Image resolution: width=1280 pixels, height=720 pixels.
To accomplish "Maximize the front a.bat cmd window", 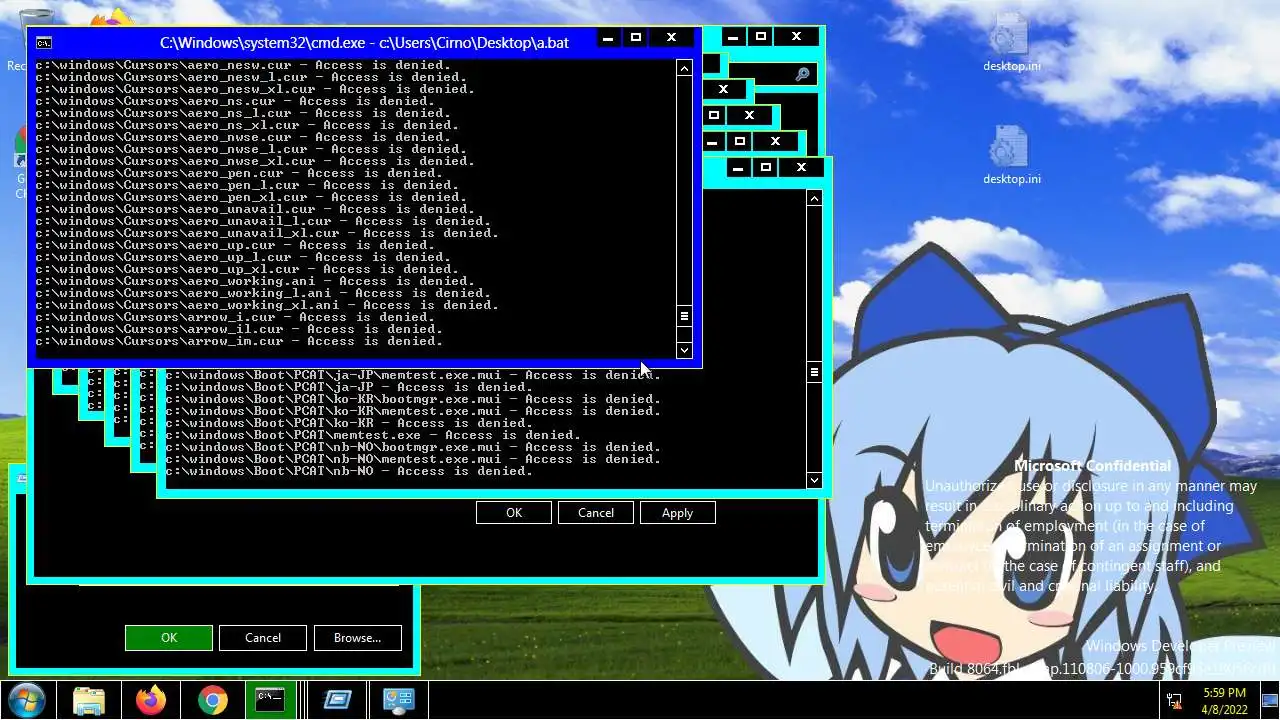I will point(635,38).
